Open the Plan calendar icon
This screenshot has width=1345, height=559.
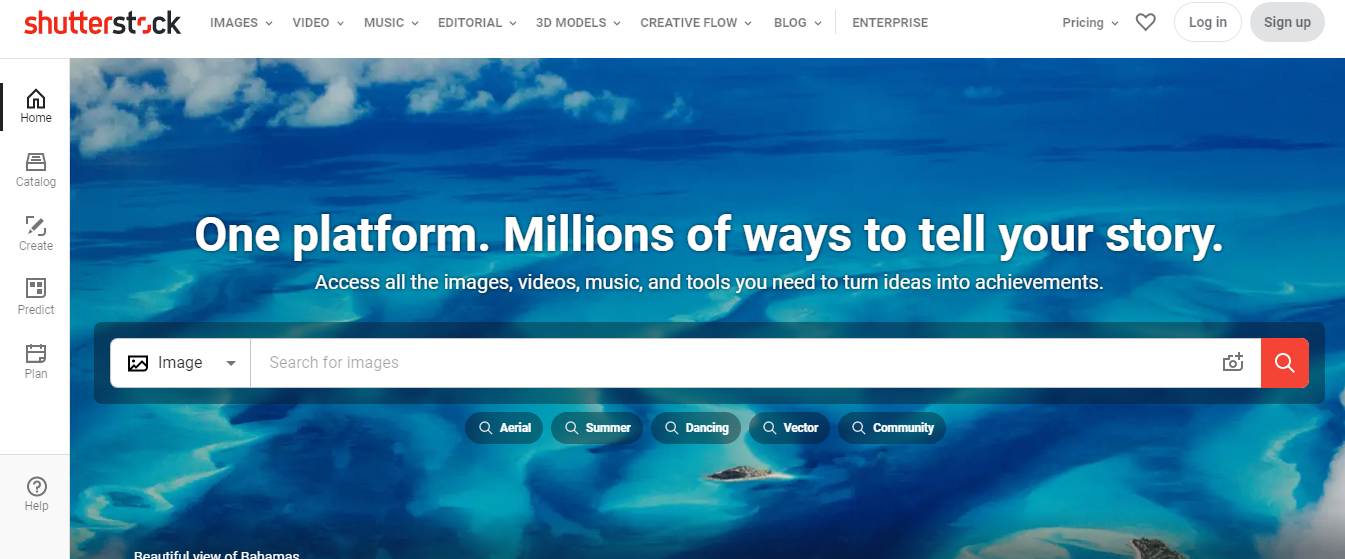pyautogui.click(x=36, y=353)
